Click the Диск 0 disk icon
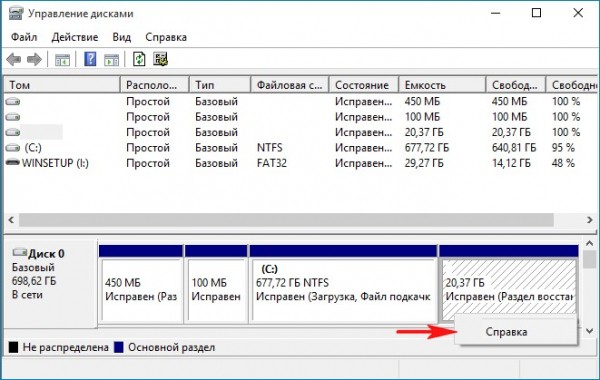The width and height of the screenshot is (600, 380). pyautogui.click(x=20, y=253)
